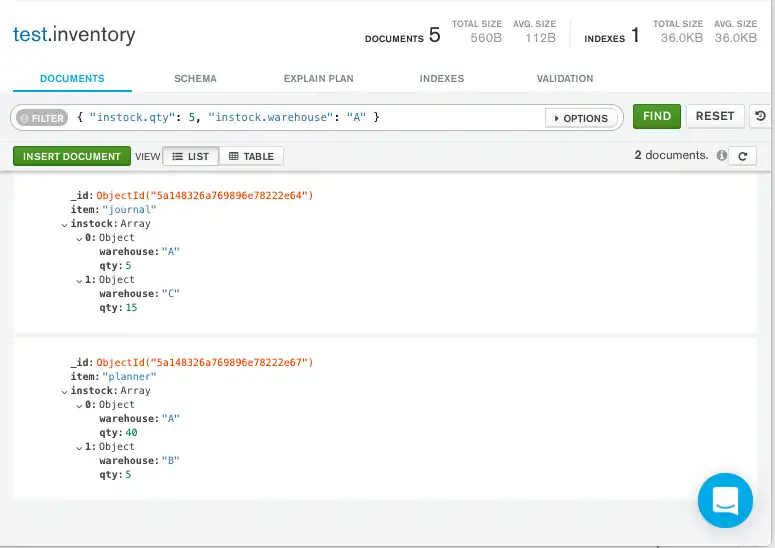Switch to TABLE view

pos(251,156)
